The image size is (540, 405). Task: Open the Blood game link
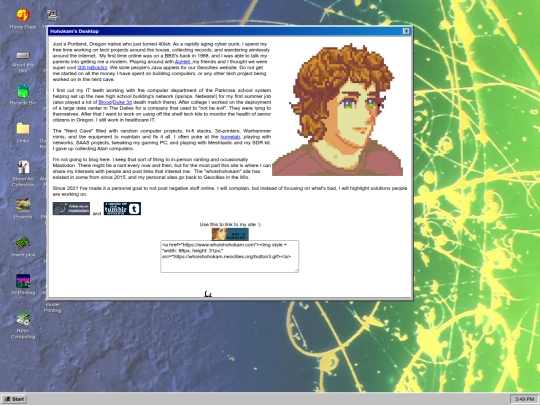pos(105,102)
